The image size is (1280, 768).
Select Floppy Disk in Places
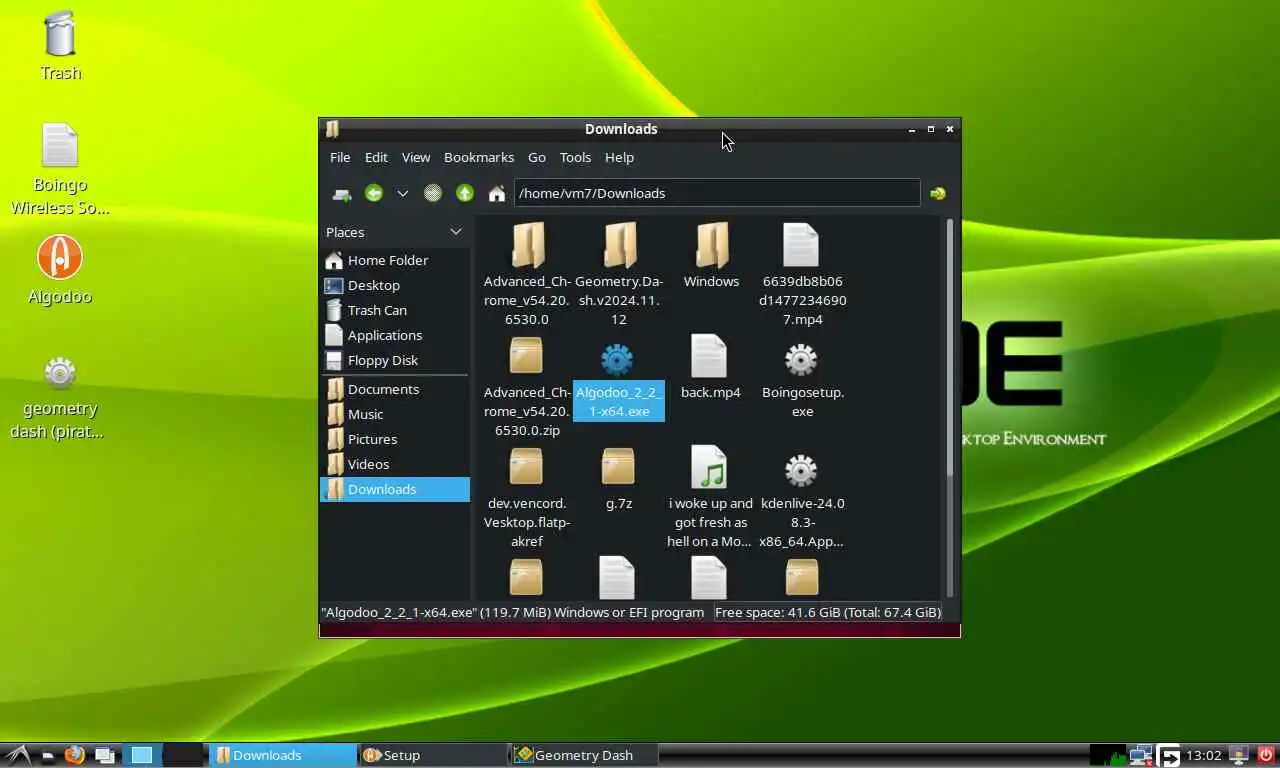(395, 360)
